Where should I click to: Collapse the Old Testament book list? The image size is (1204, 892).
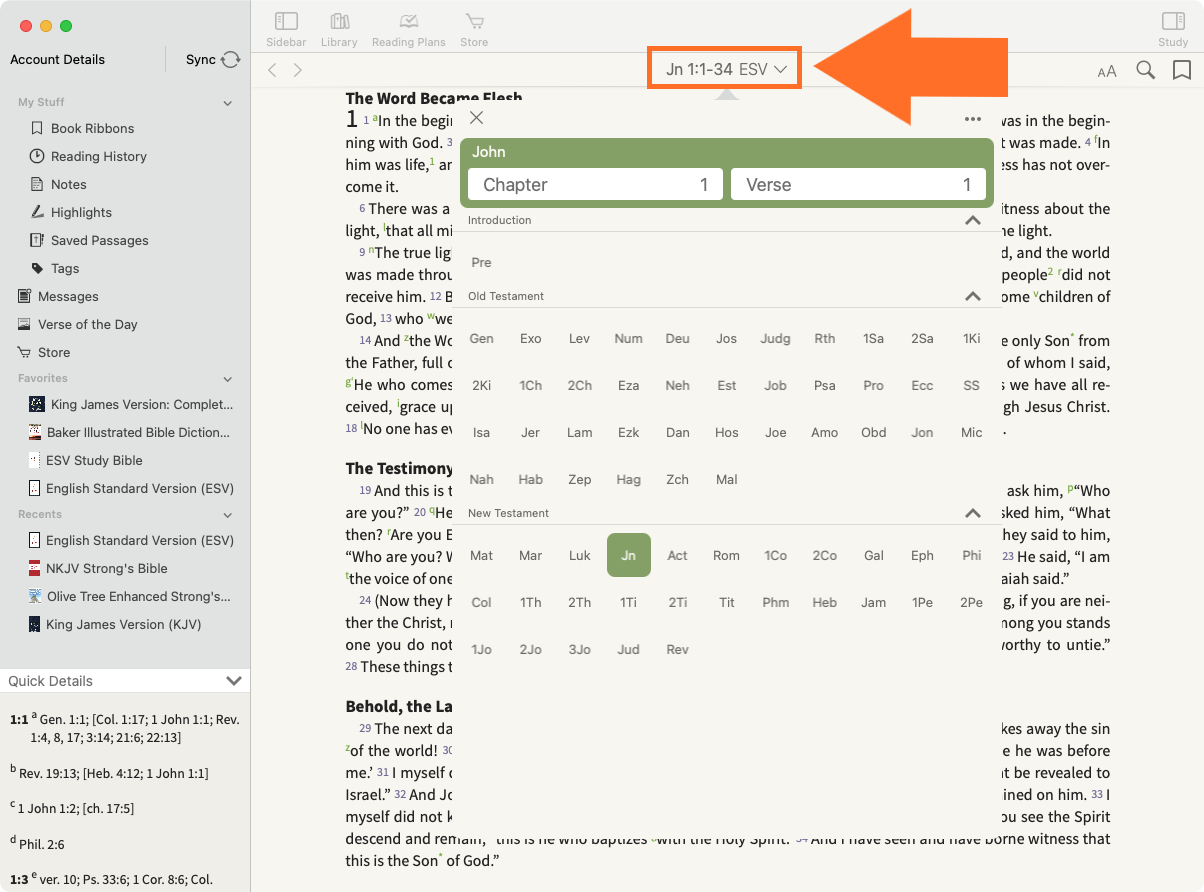972,296
